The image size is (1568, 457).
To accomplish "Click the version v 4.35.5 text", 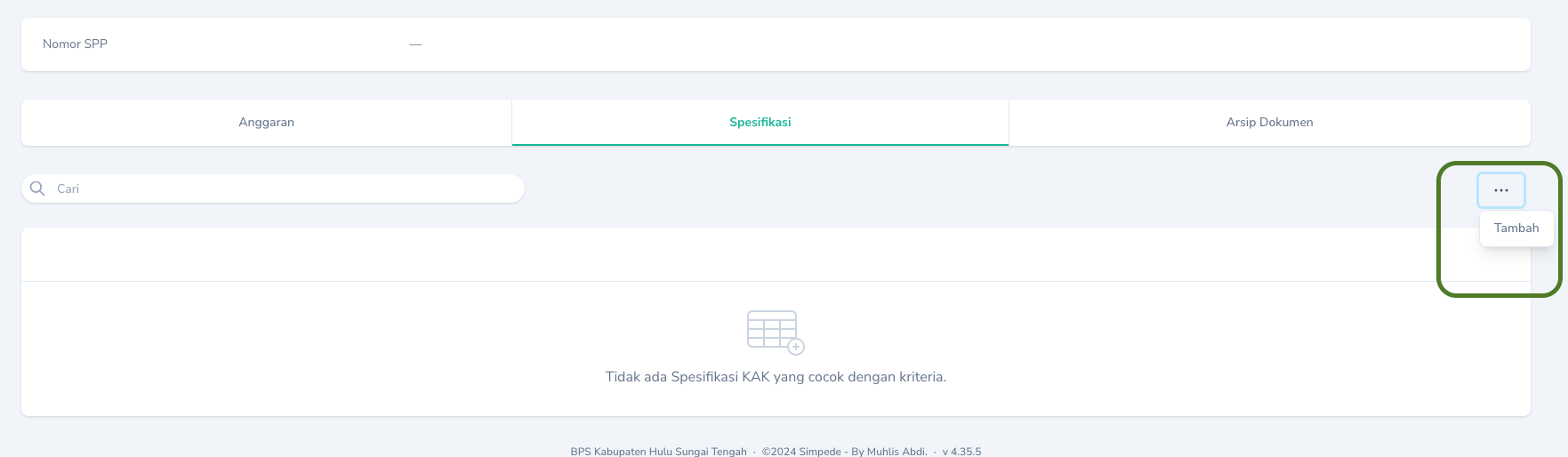I will pyautogui.click(x=961, y=452).
